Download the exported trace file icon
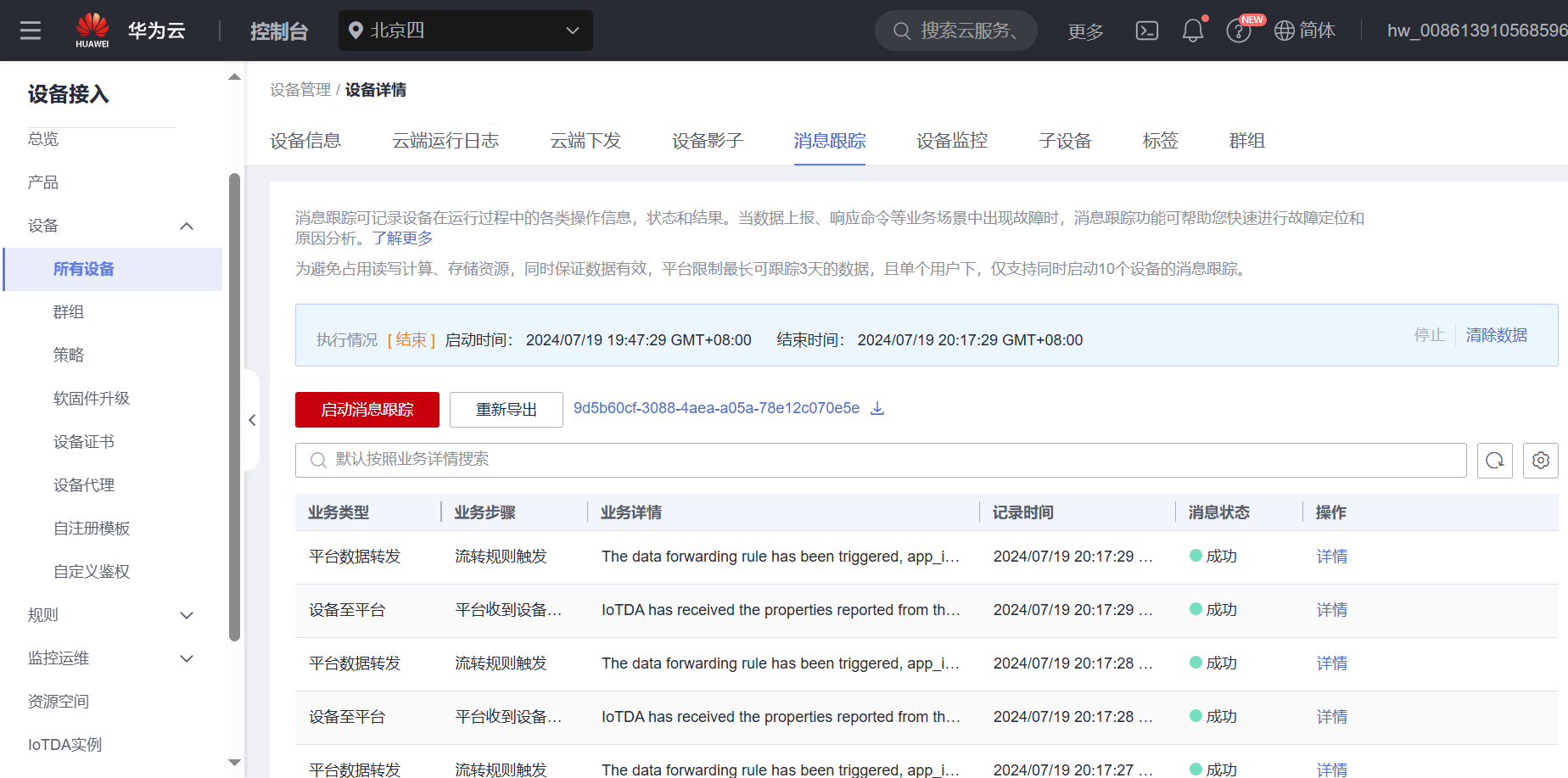Screen dimensions: 1568x778 pyautogui.click(x=877, y=409)
